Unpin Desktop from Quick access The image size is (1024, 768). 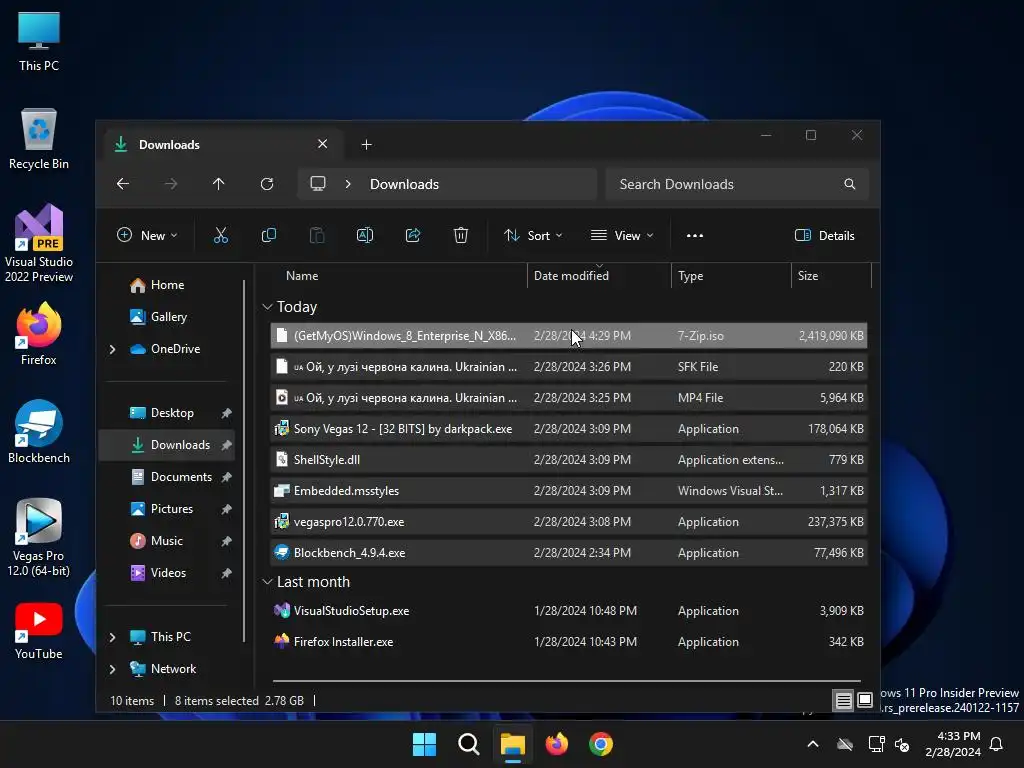click(226, 413)
